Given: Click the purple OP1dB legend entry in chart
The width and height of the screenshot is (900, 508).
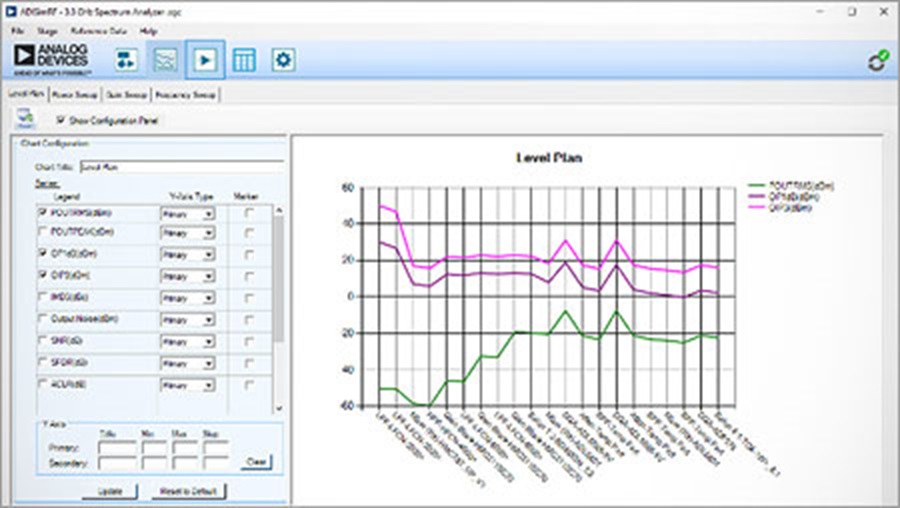Looking at the screenshot, I should tap(784, 196).
